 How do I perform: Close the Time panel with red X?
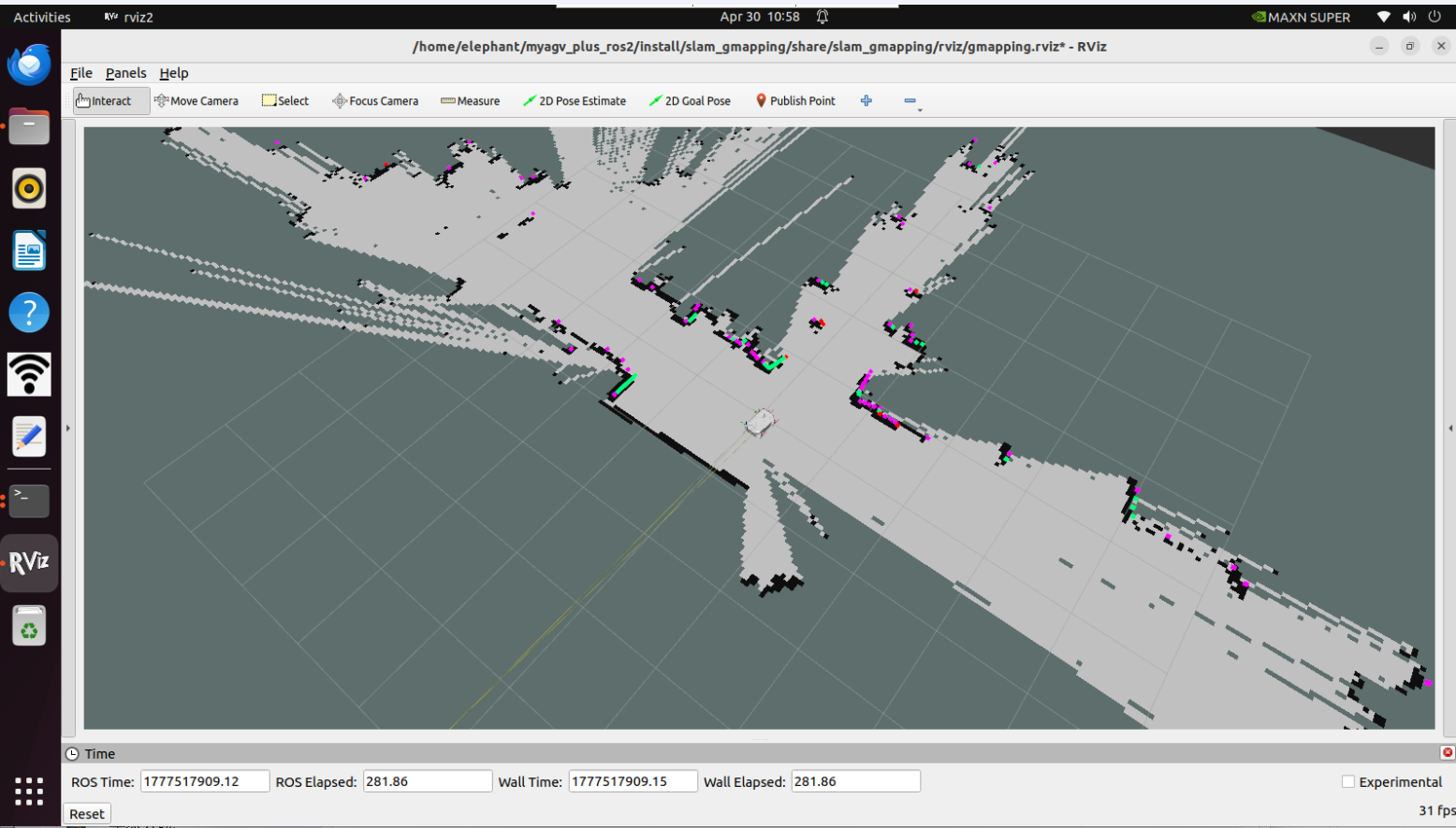[1448, 752]
